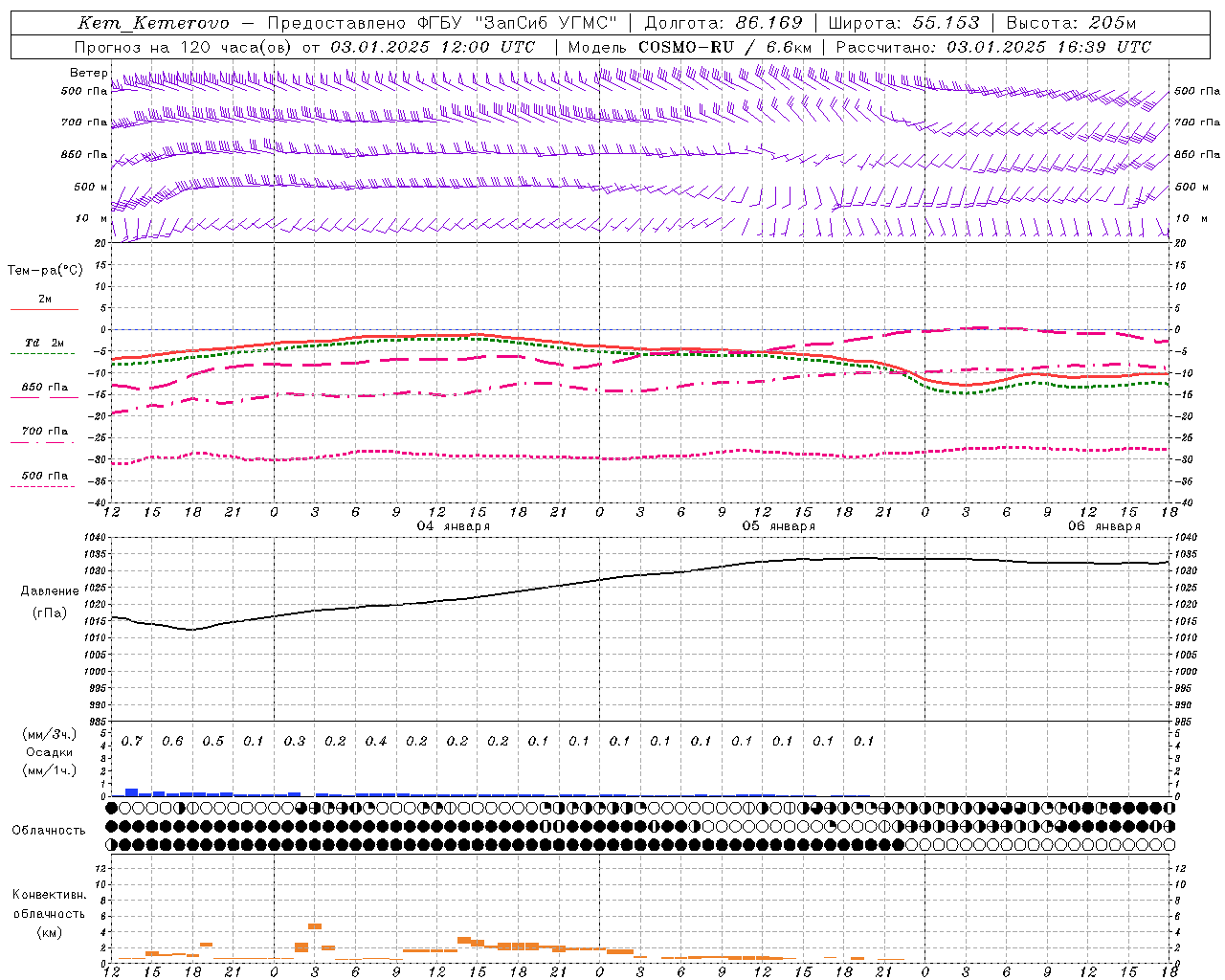
Task: Click the '06 января' date label
Action: click(1104, 526)
